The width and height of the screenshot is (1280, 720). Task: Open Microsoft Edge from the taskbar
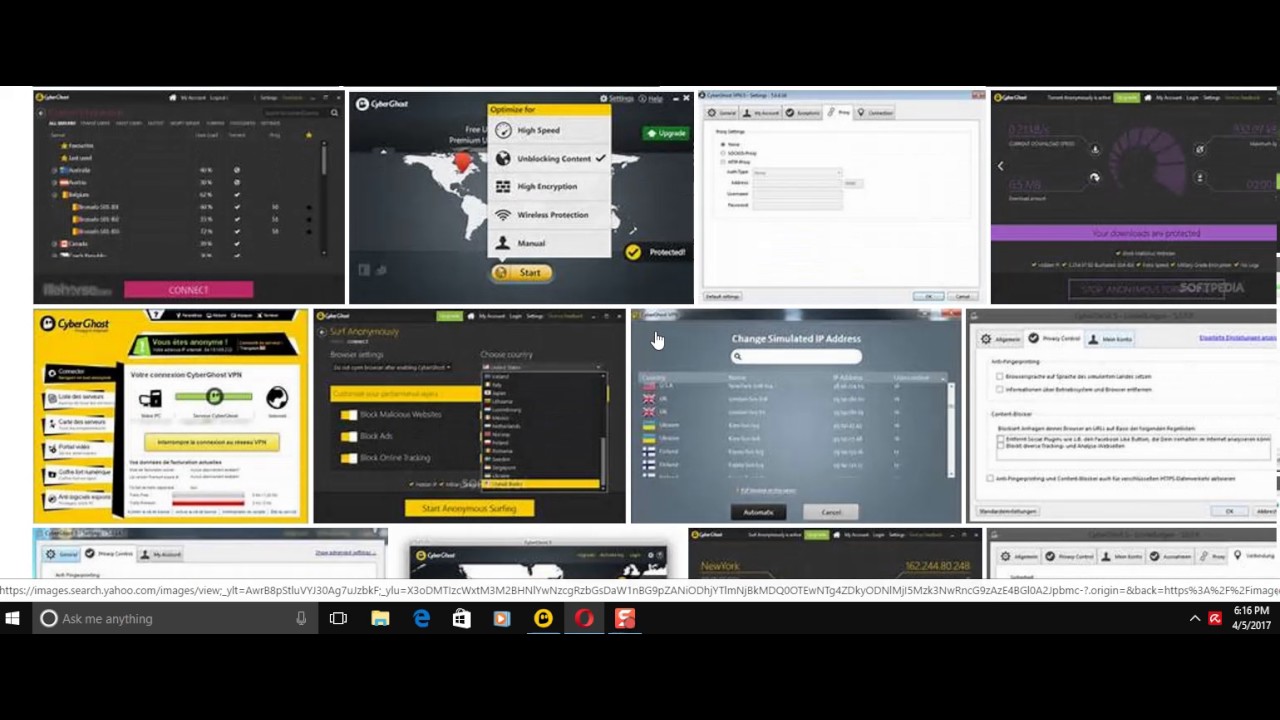tap(422, 619)
